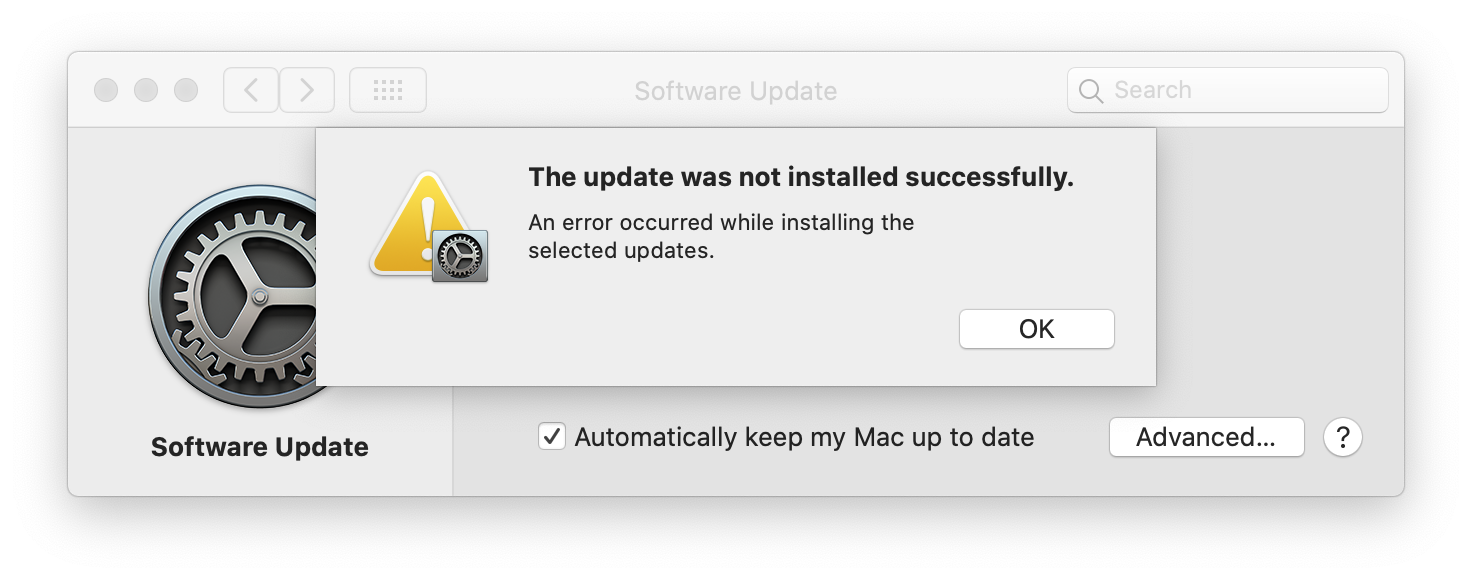Image resolution: width=1472 pixels, height=580 pixels.
Task: Open help with the question mark button
Action: pyautogui.click(x=1343, y=437)
